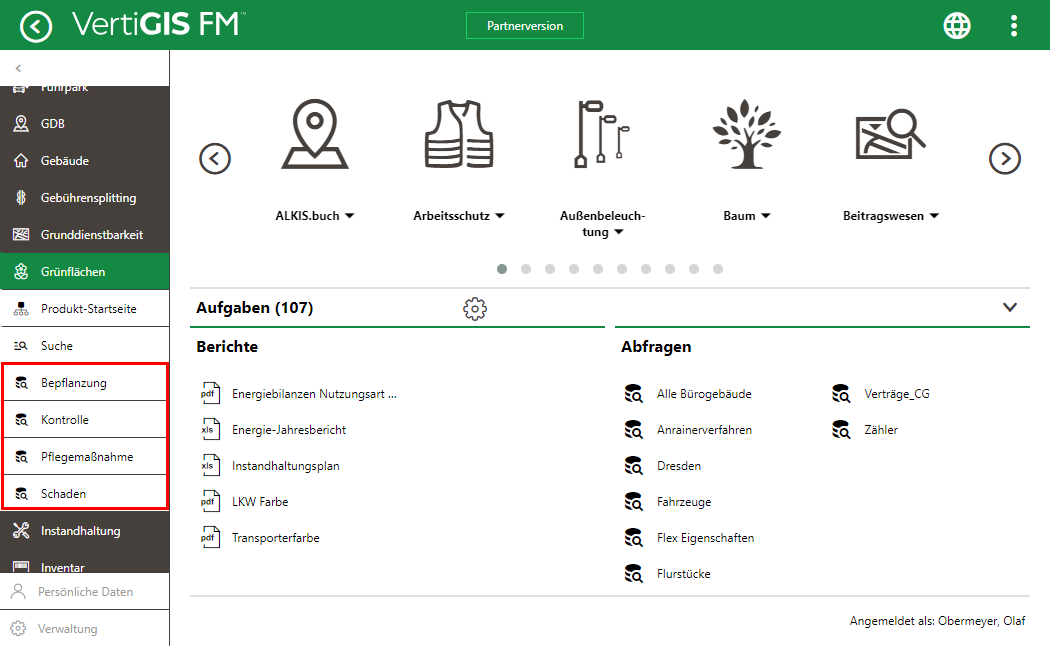The image size is (1050, 646).
Task: Select the Arbeitsschutz safety vest icon
Action: (x=459, y=134)
